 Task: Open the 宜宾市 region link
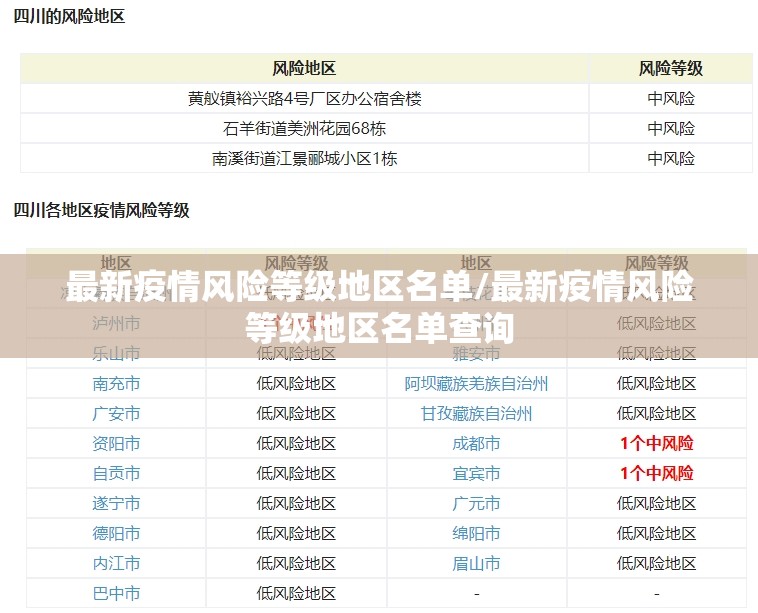pyautogui.click(x=476, y=473)
